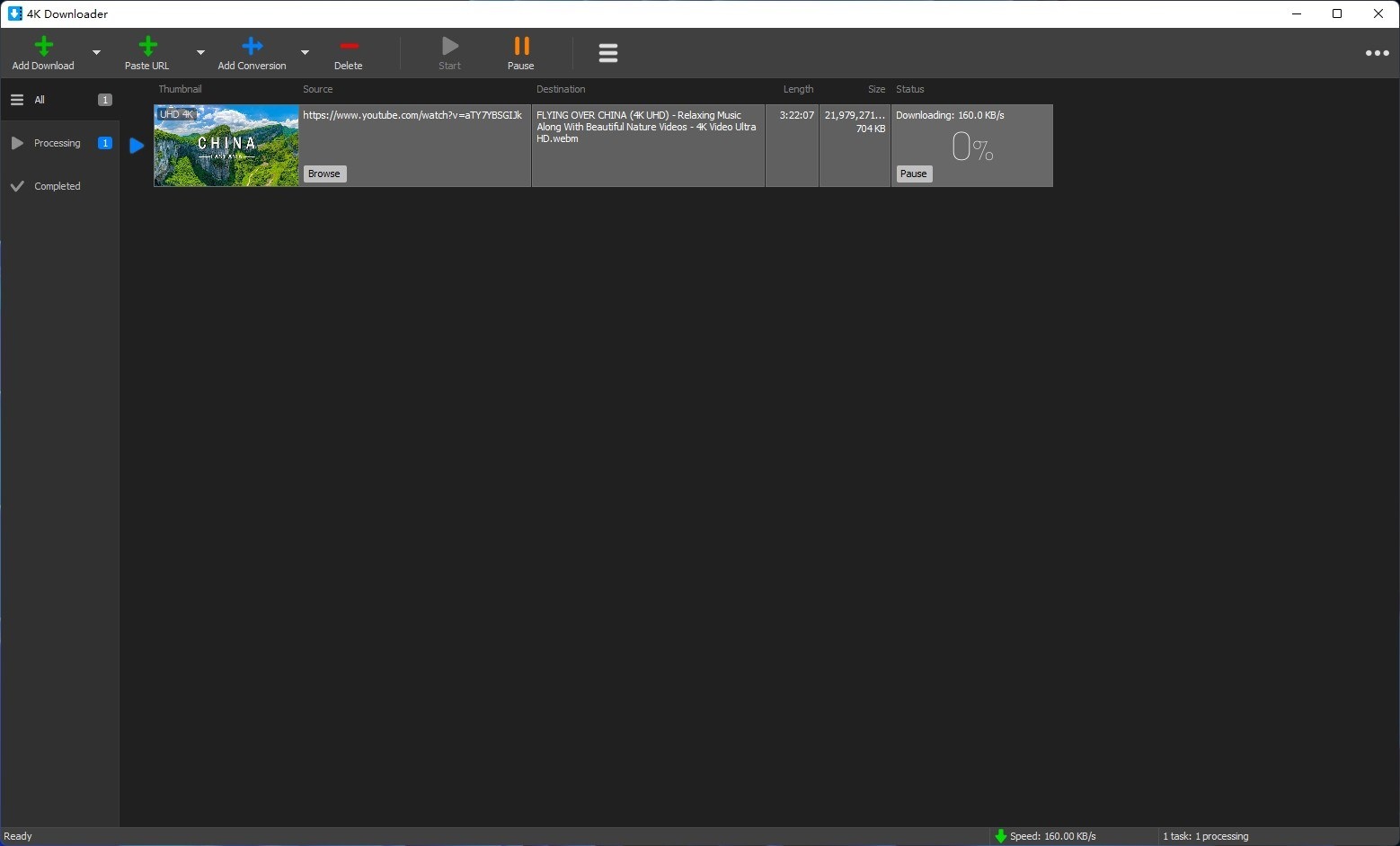Click the Add Conversion blue plus icon
The image size is (1400, 846).
click(253, 46)
